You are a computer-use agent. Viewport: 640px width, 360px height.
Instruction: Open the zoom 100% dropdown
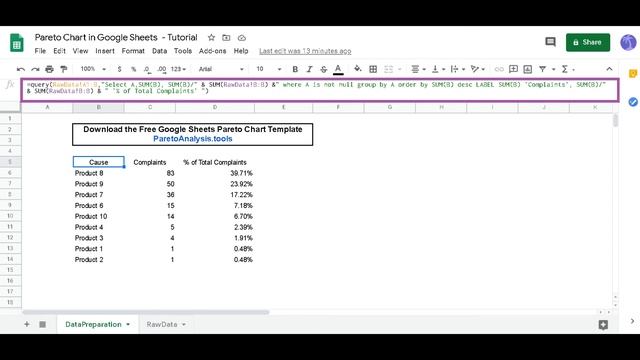click(x=93, y=69)
